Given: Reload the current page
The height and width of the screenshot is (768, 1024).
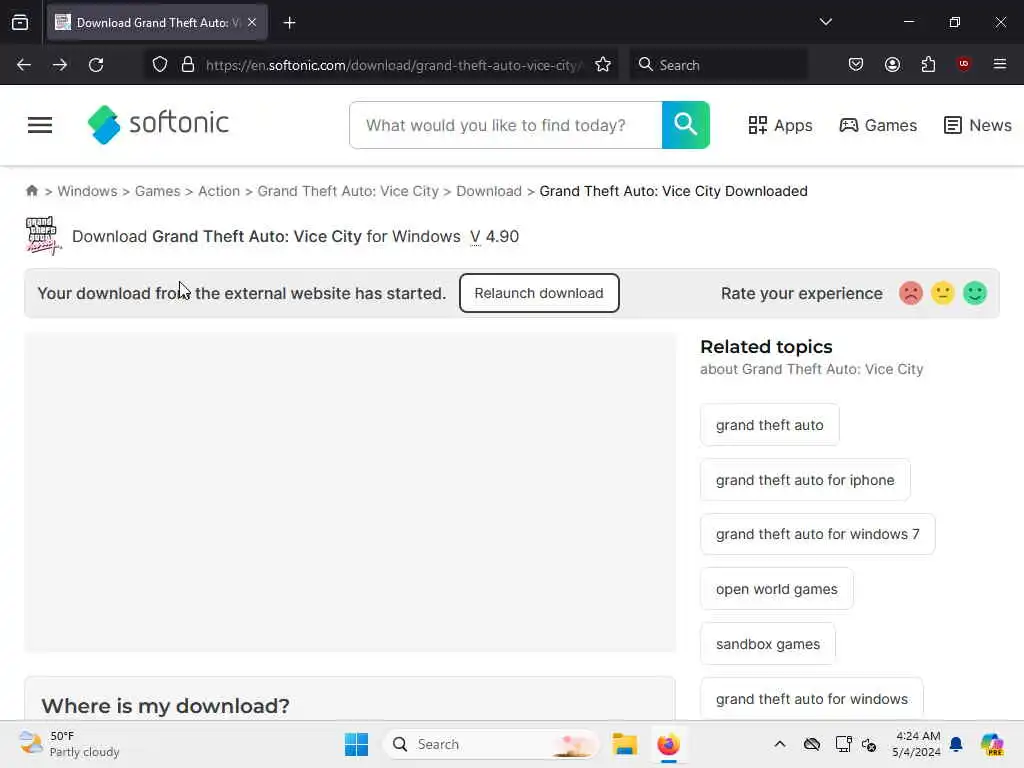Looking at the screenshot, I should (x=96, y=65).
